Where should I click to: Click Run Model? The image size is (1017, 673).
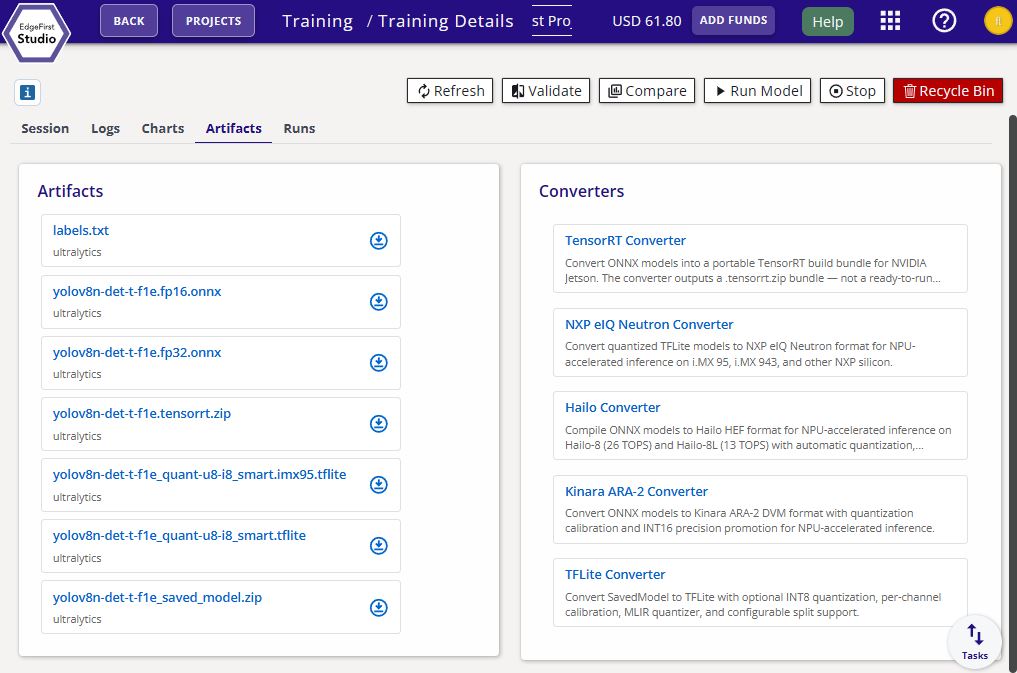pyautogui.click(x=758, y=91)
